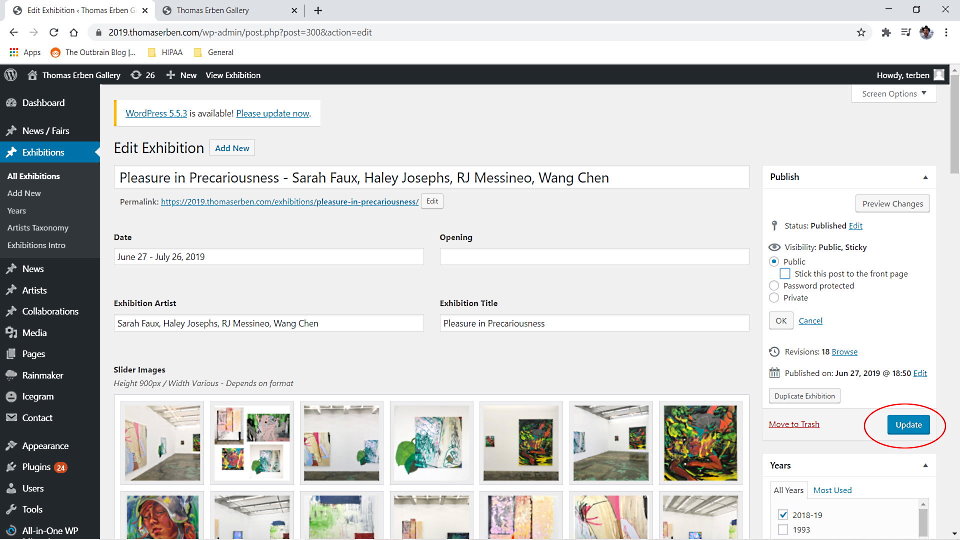Open All Exhibitions submenu item
960x540 pixels.
pyautogui.click(x=34, y=176)
